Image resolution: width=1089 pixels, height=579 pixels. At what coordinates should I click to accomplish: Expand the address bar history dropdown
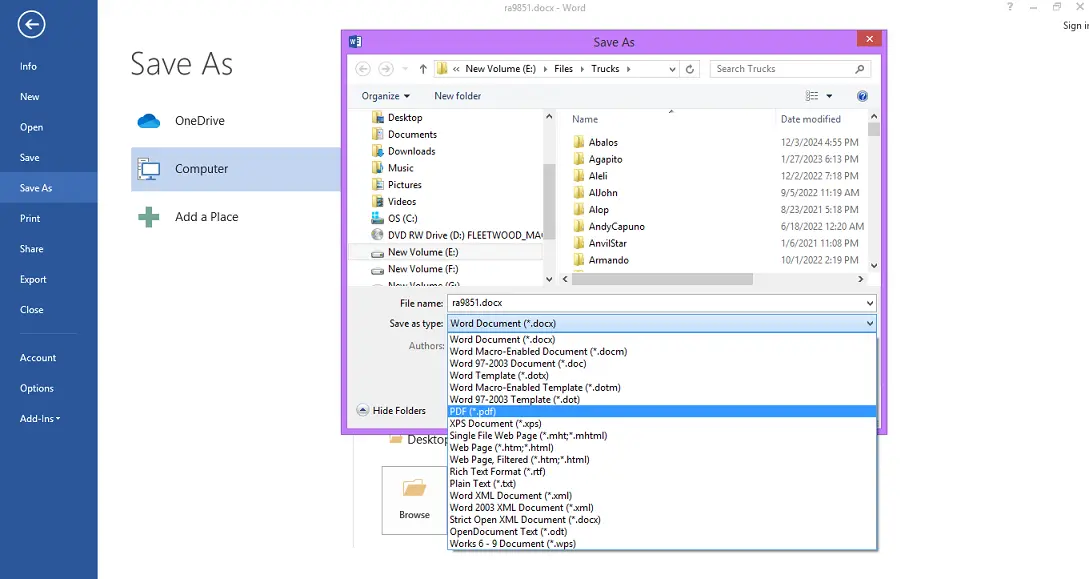(x=672, y=69)
